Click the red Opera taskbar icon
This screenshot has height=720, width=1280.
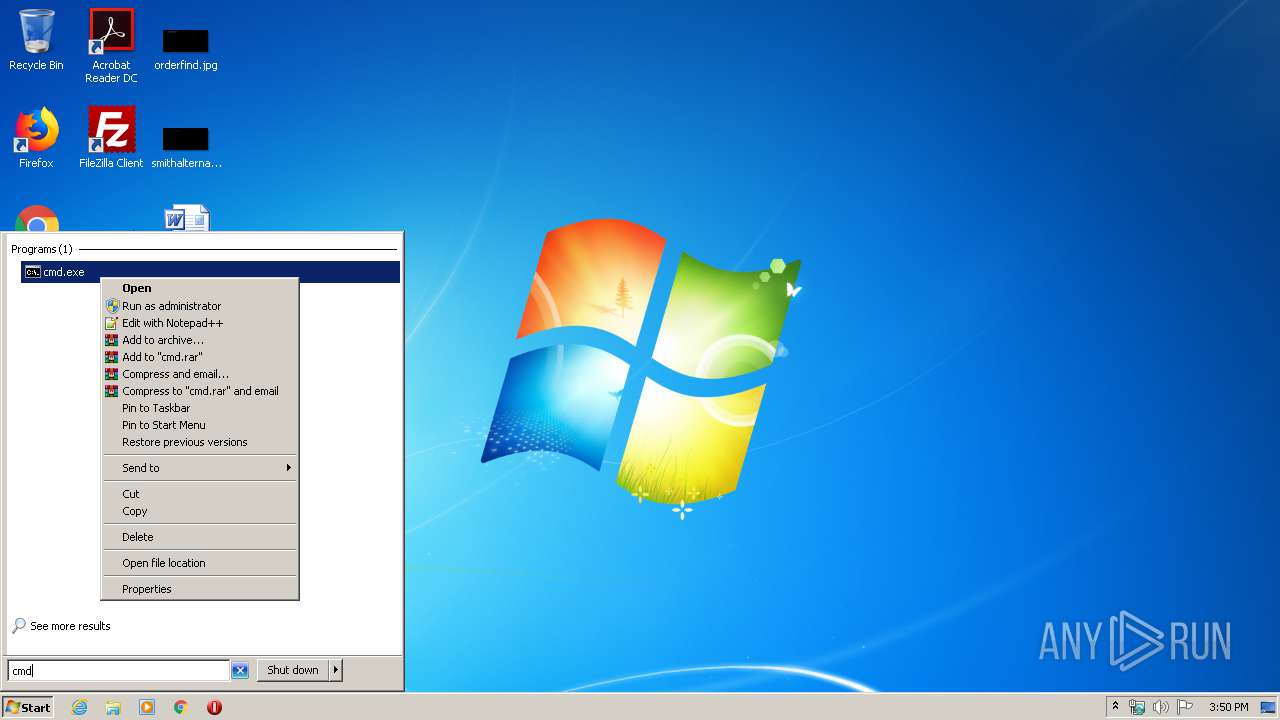click(x=214, y=707)
